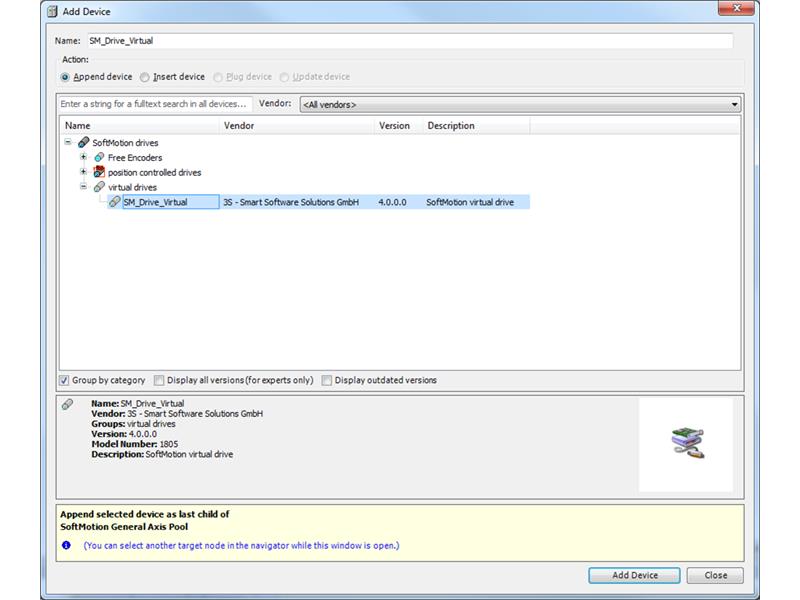Collapse the SoftMotion drives node
800x600 pixels.
(x=67, y=142)
